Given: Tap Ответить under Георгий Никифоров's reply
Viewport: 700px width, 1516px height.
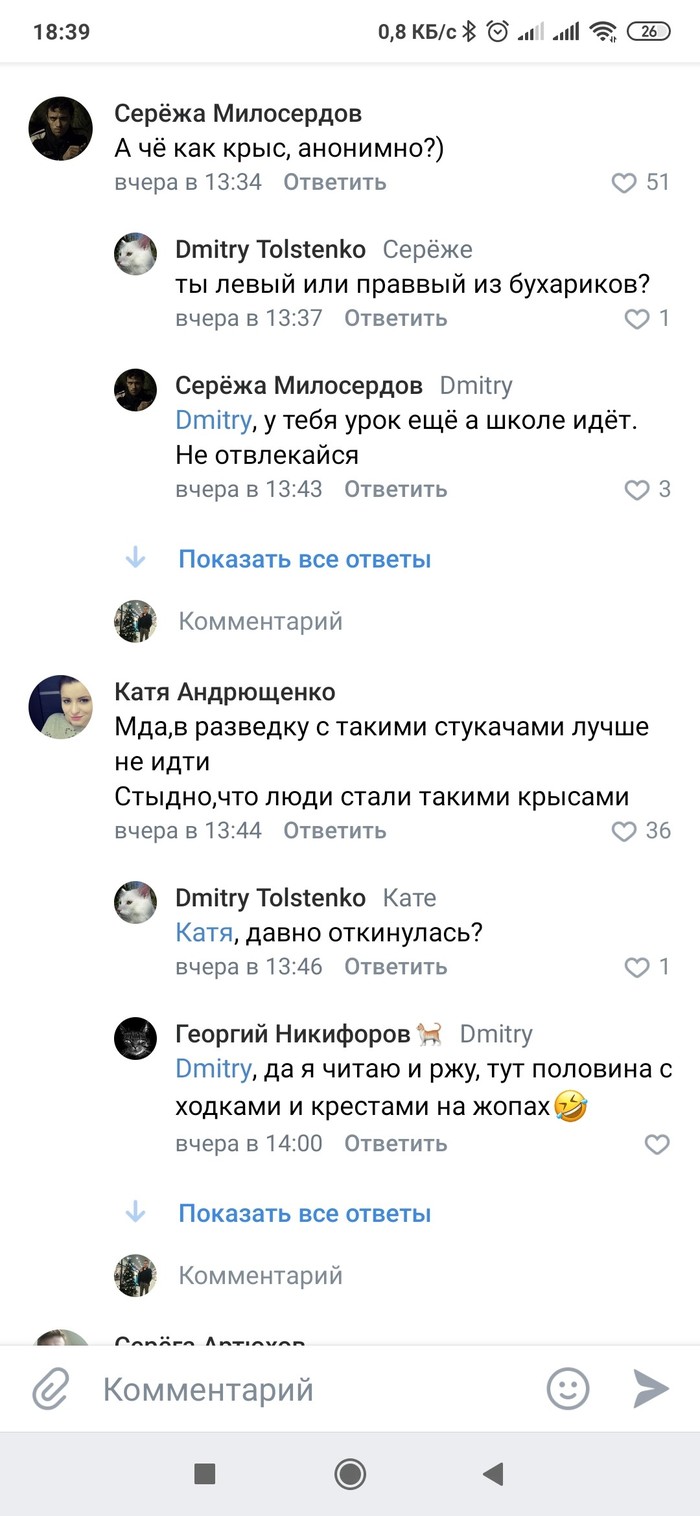Looking at the screenshot, I should (395, 1143).
